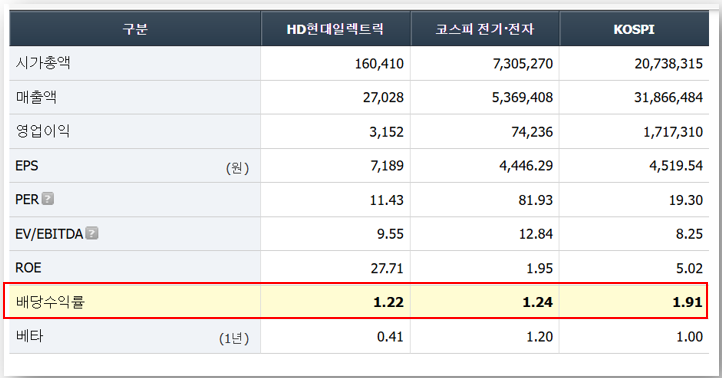Click operating profit value 74,236
Viewport: 722px width, 378px height.
tap(532, 132)
